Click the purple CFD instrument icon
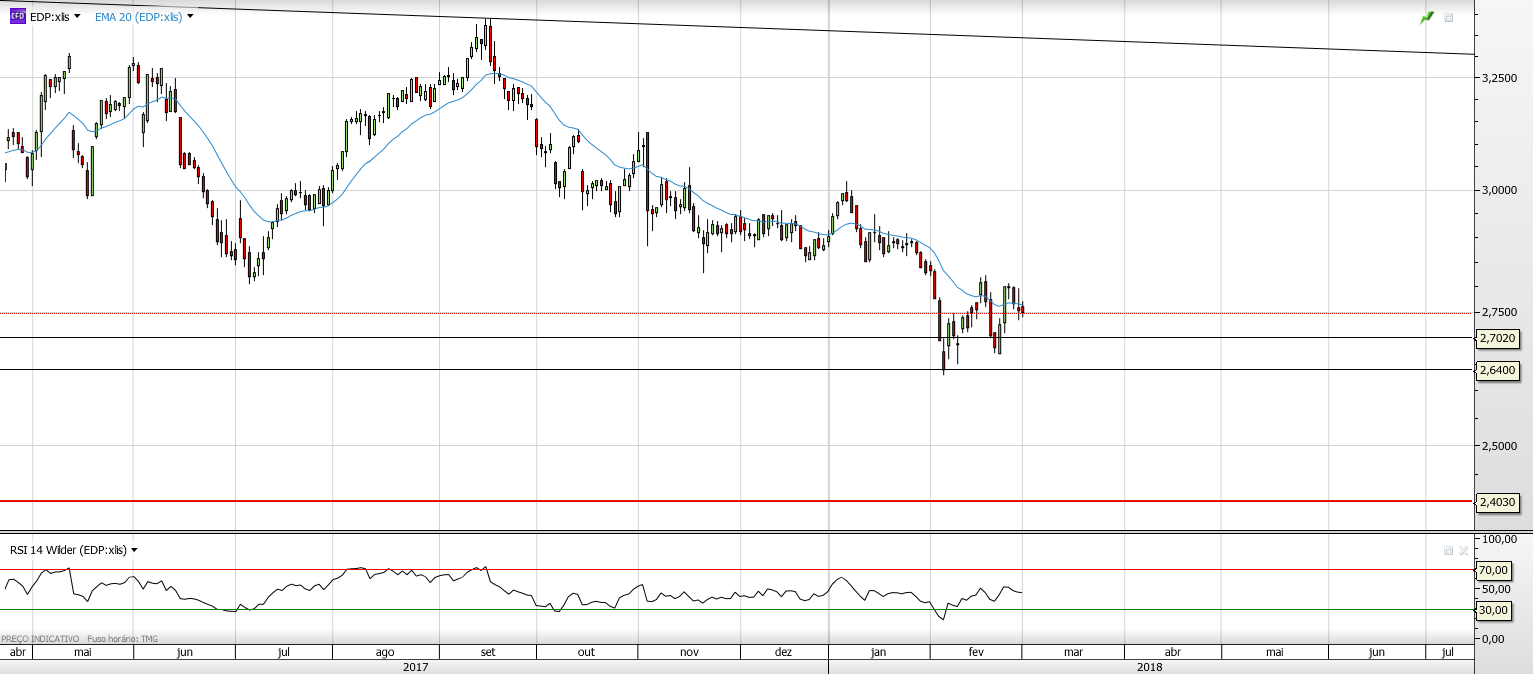Viewport: 1533px width, 674px height. click(x=17, y=16)
